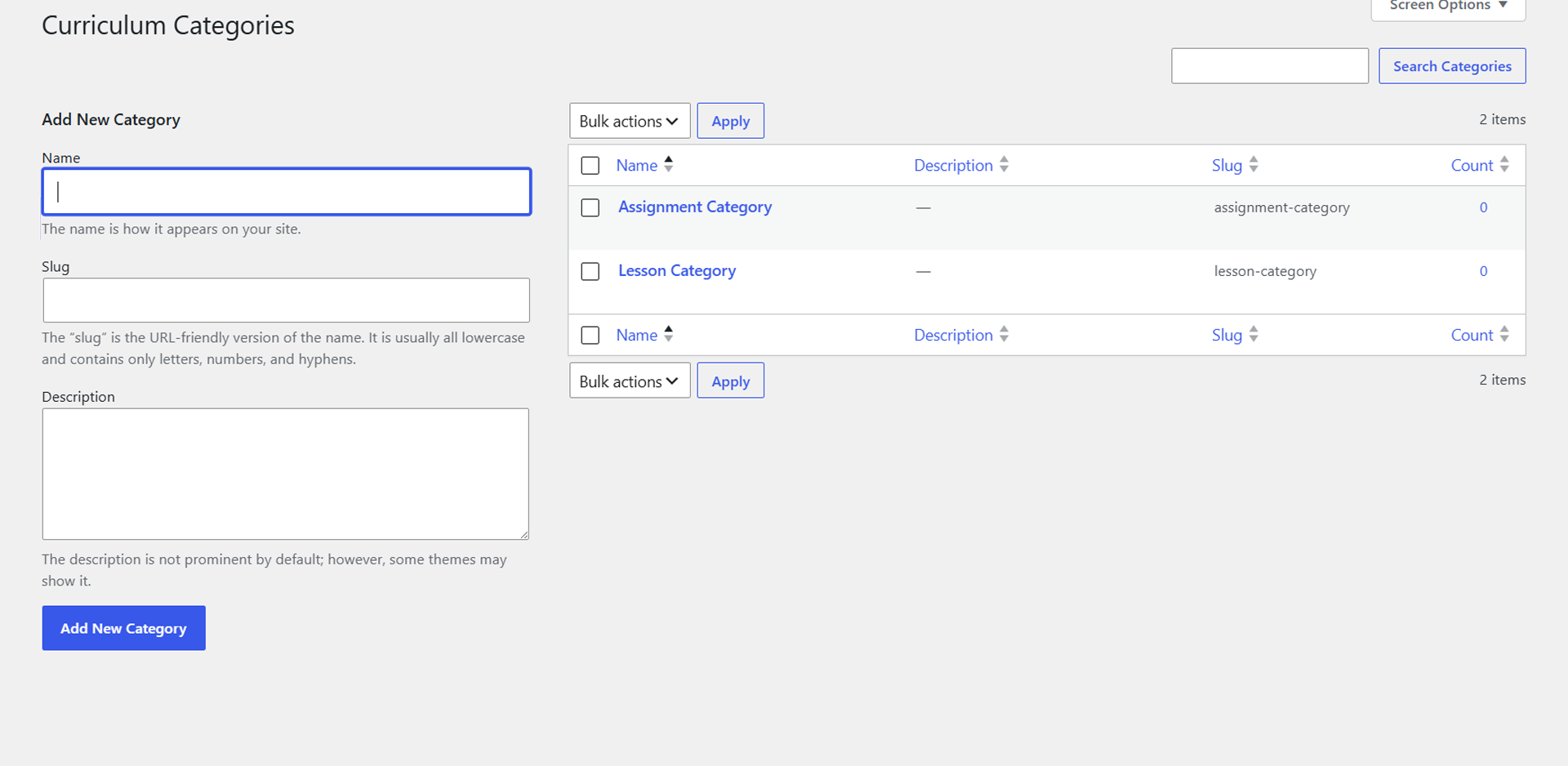
Task: Sort table by top Count header link
Action: click(1472, 166)
